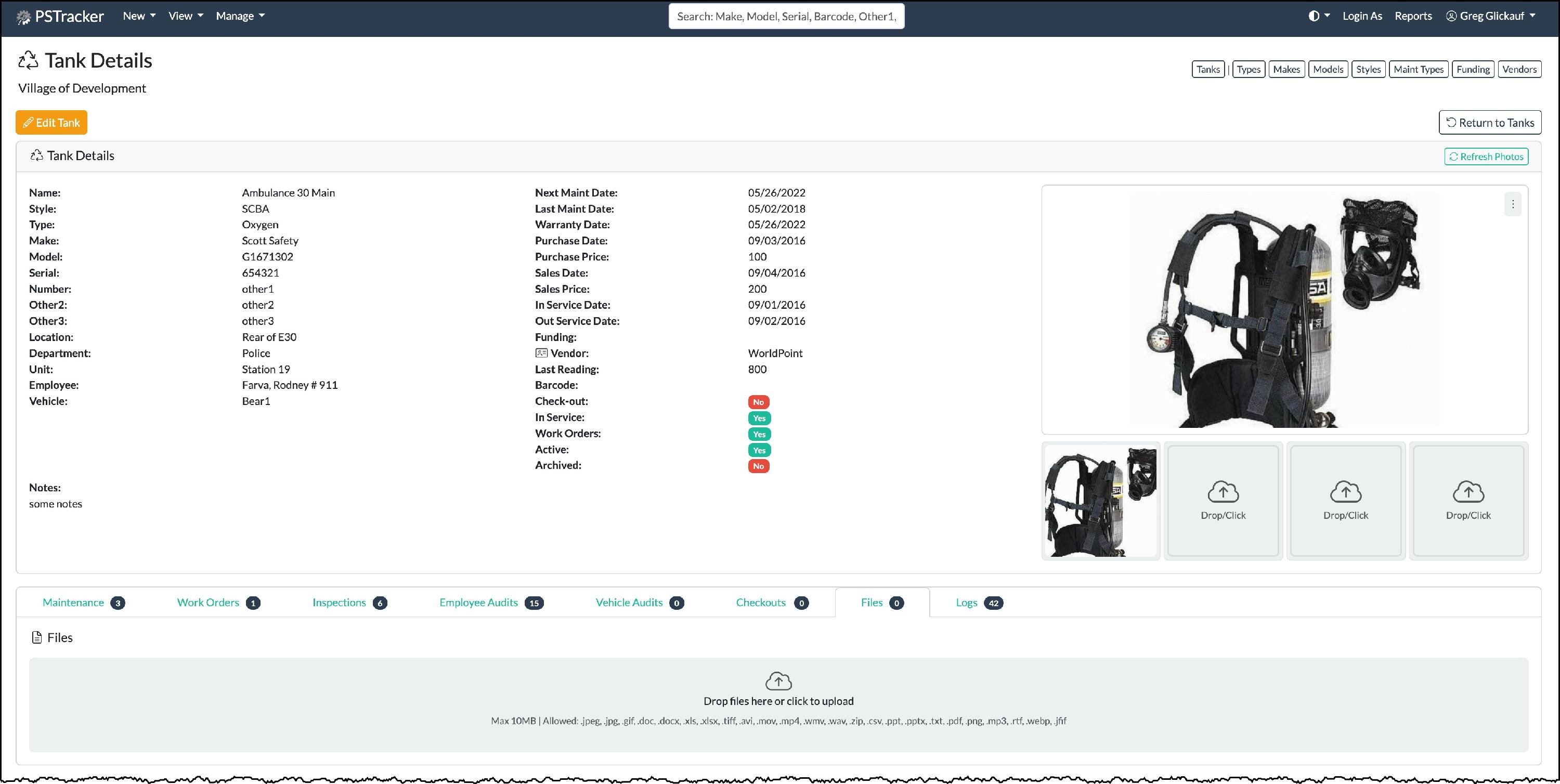Click the last Drop/Click photo upload slot

click(x=1468, y=501)
